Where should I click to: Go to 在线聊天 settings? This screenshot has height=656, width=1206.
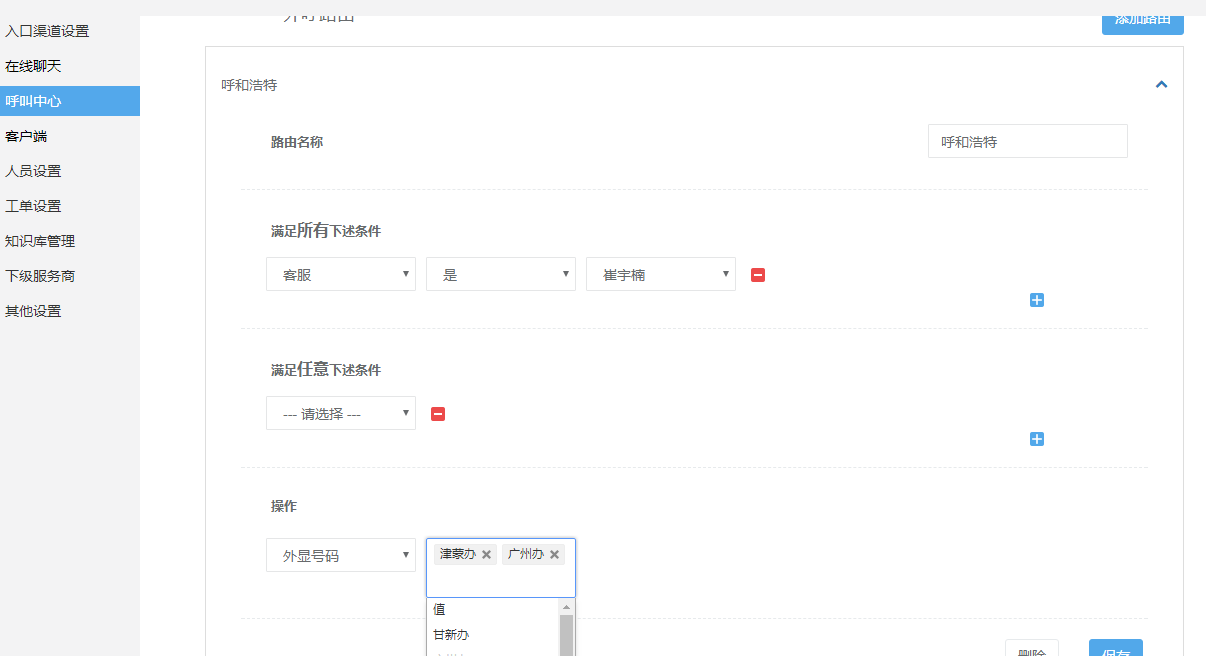click(x=33, y=66)
